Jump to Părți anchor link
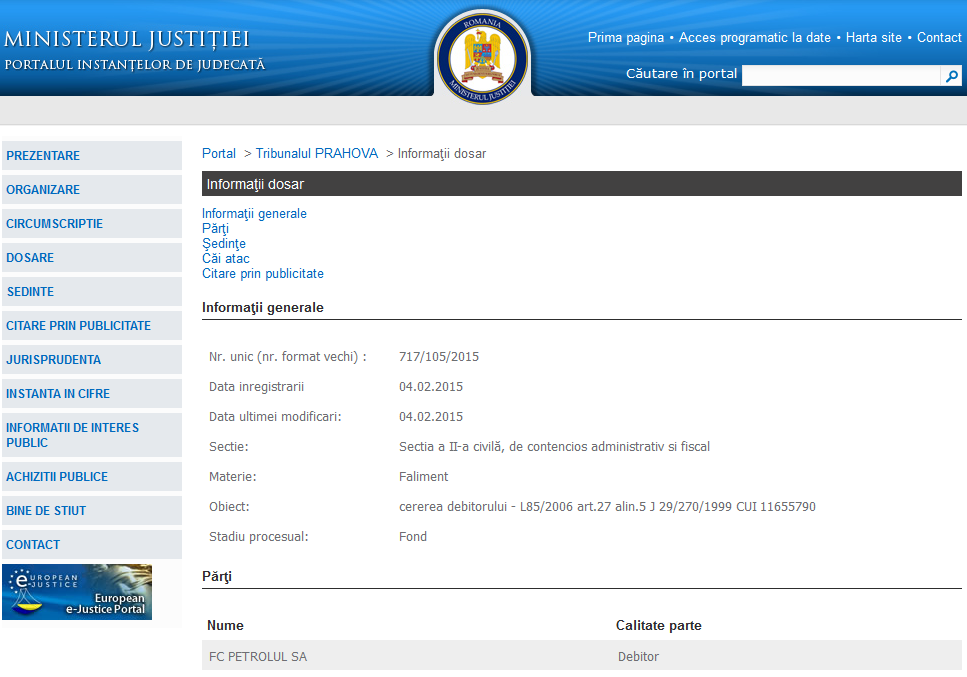This screenshot has height=677, width=967. [x=215, y=229]
